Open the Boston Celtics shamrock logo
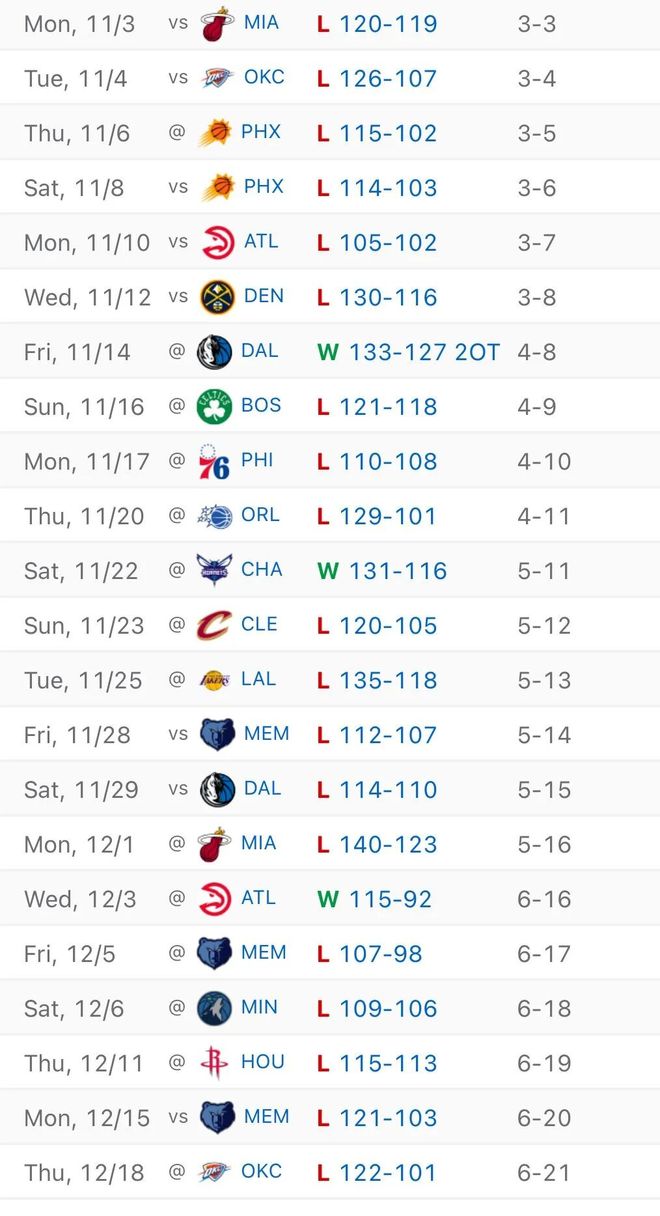Viewport: 660px width, 1216px height. pyautogui.click(x=214, y=407)
